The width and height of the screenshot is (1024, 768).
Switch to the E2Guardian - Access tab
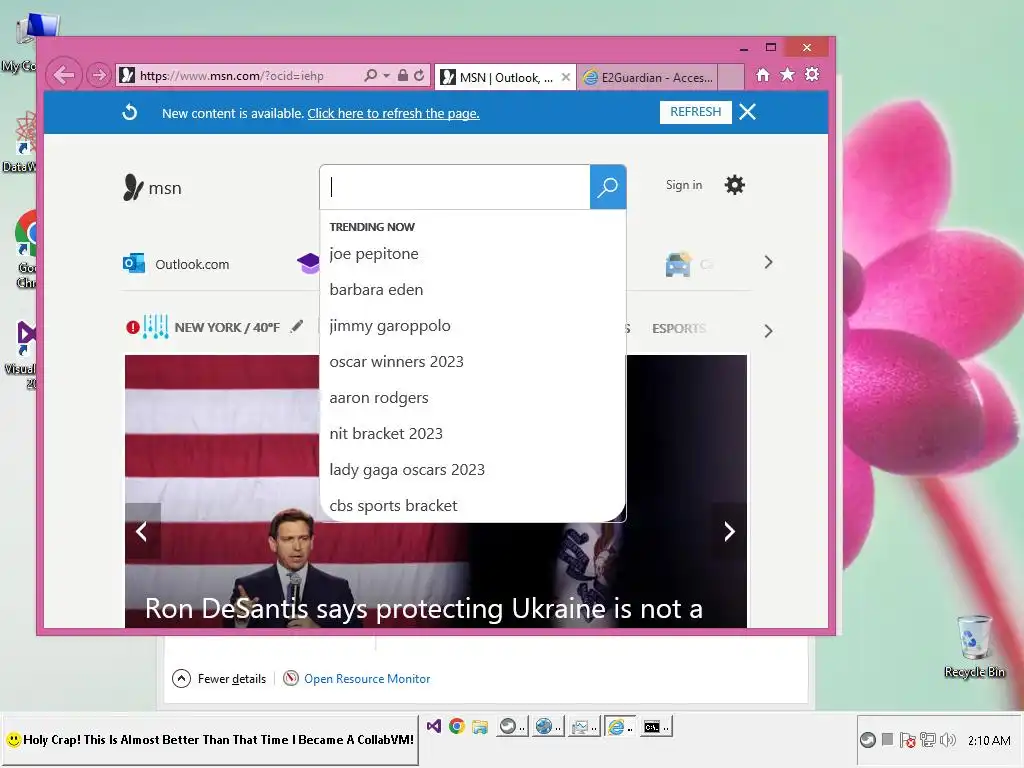648,78
